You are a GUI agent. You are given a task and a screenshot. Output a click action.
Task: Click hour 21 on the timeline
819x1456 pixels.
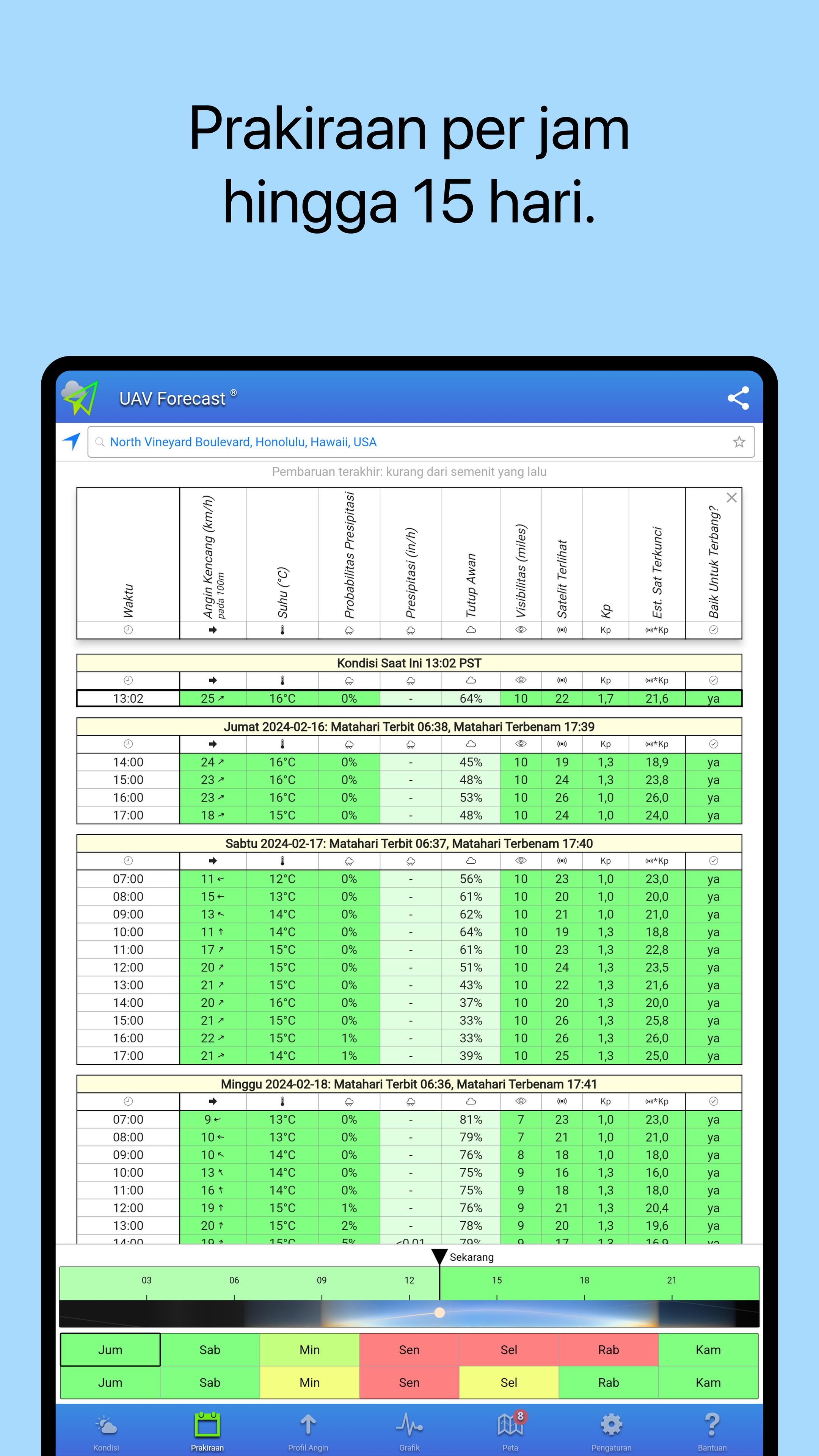coord(672,1280)
